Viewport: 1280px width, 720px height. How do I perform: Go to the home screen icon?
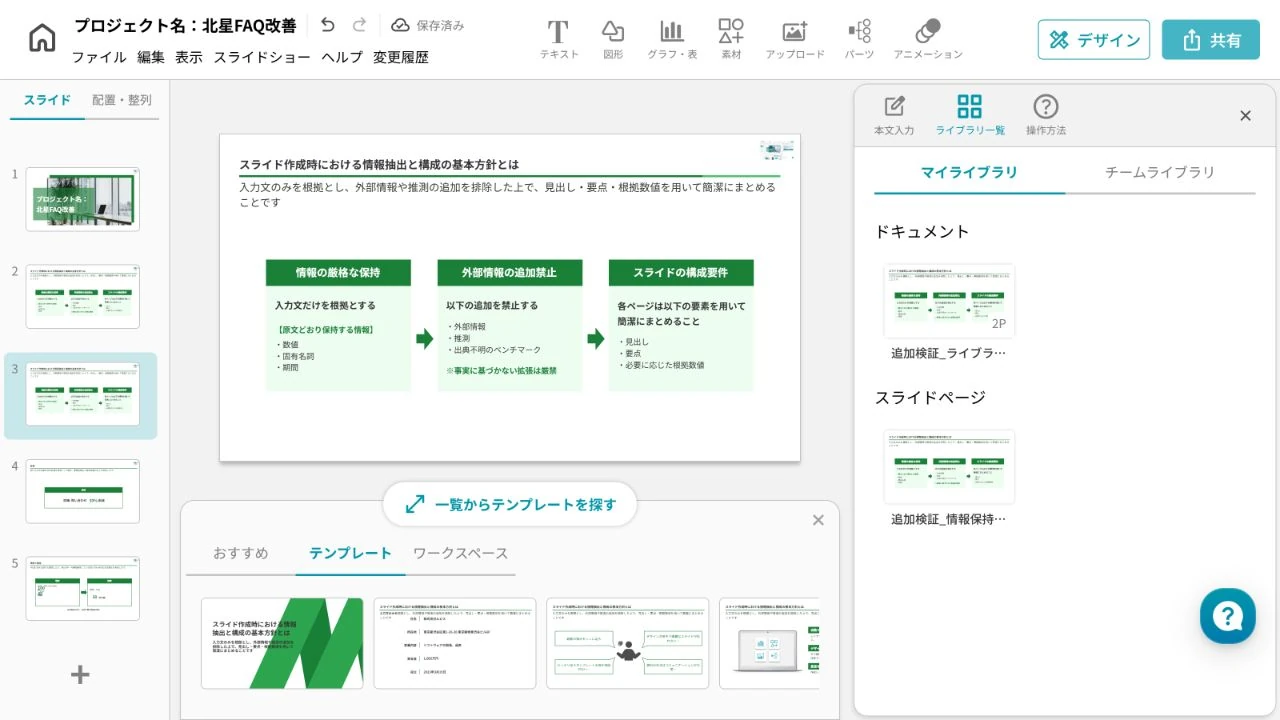42,39
